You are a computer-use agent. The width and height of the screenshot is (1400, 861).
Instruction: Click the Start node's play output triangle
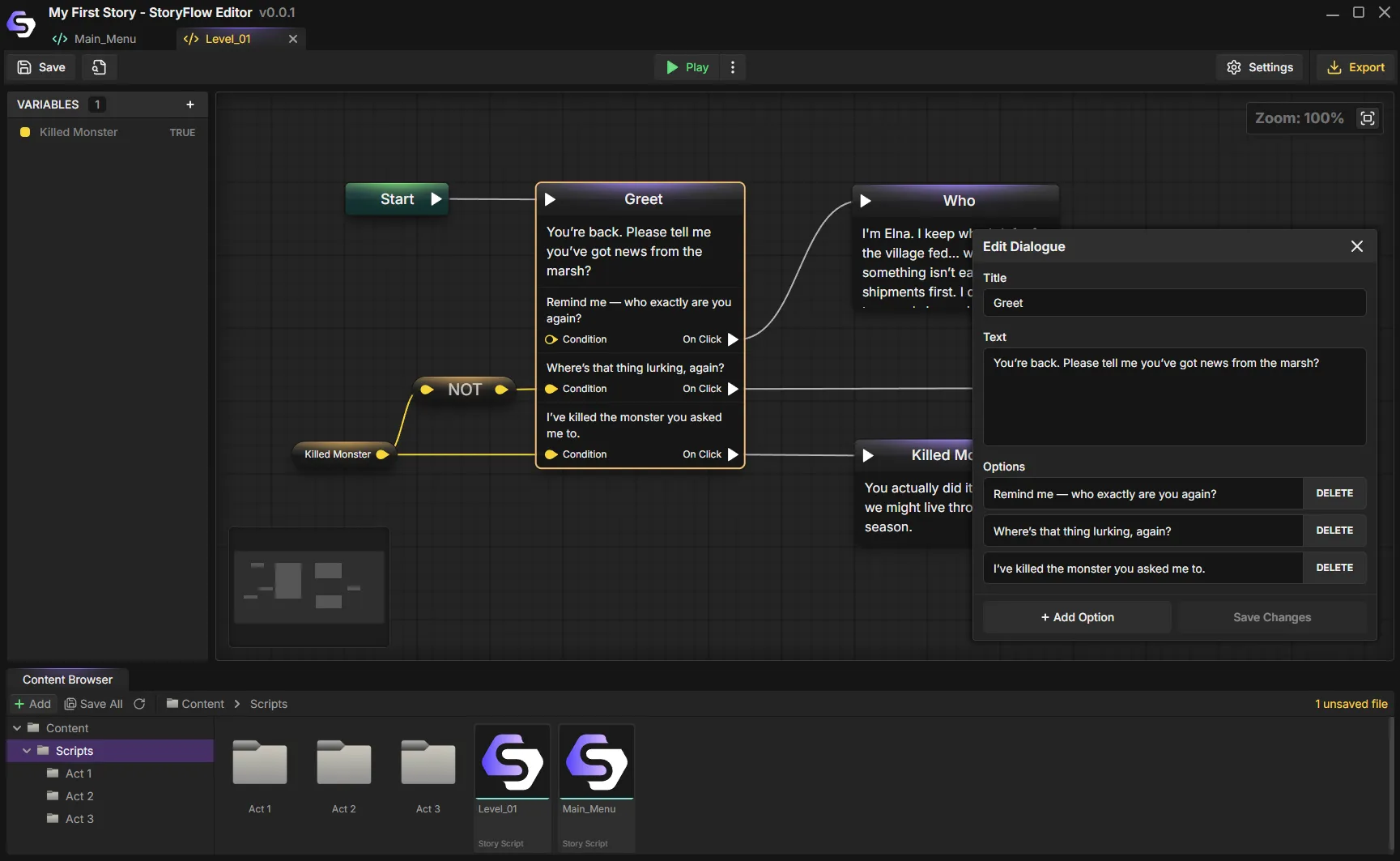click(x=436, y=198)
